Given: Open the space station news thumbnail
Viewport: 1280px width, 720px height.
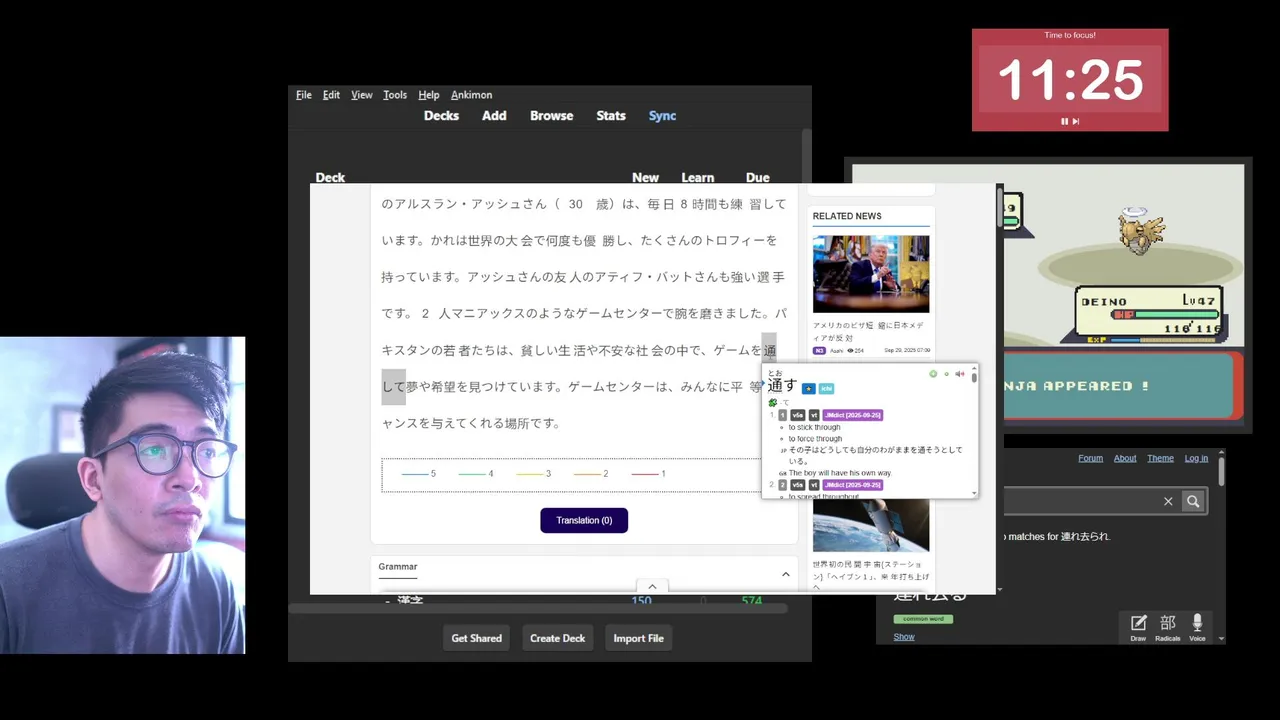Looking at the screenshot, I should click(x=871, y=525).
